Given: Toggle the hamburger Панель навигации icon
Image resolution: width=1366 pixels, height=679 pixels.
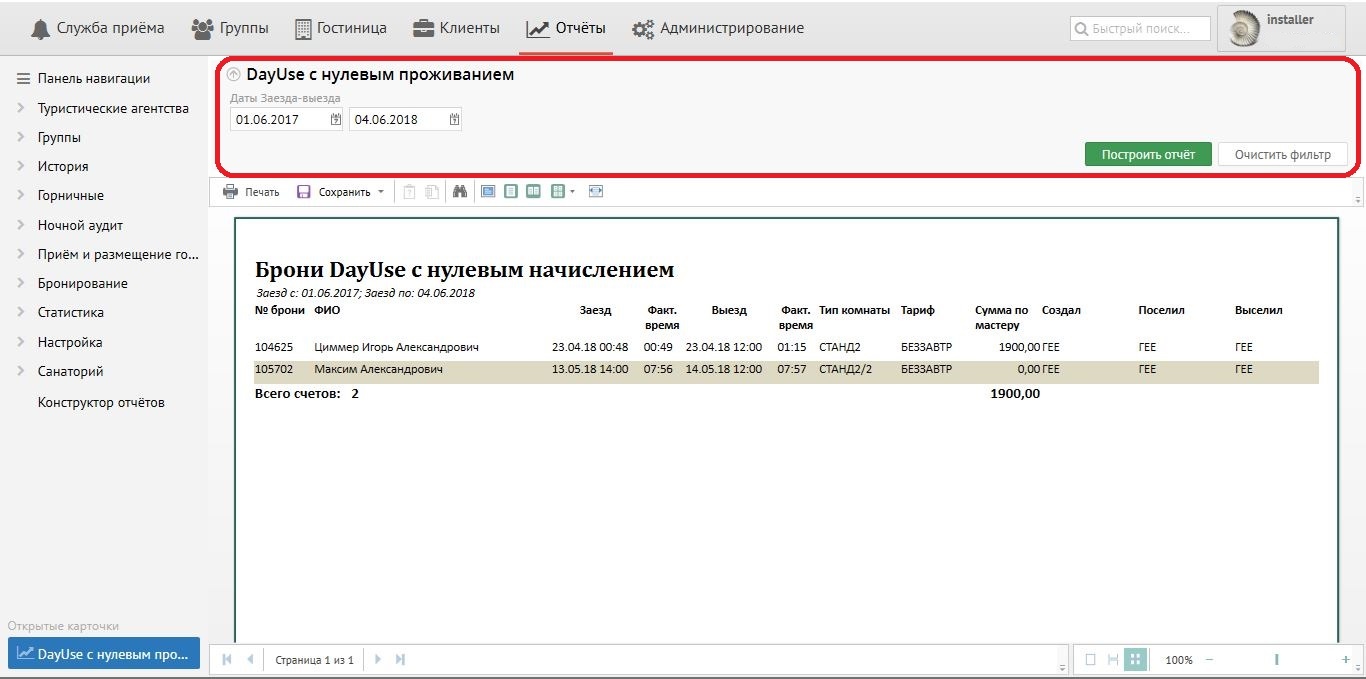Looking at the screenshot, I should click(x=23, y=79).
